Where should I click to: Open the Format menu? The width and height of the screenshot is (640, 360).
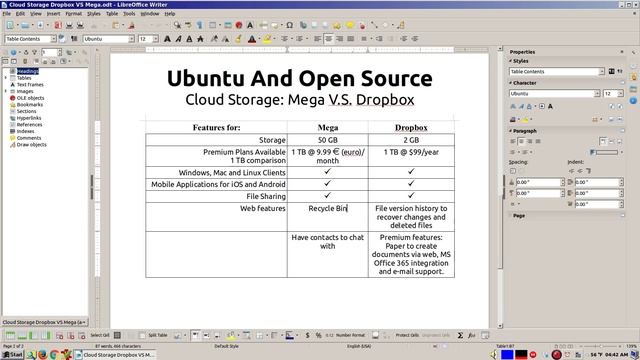click(x=73, y=13)
